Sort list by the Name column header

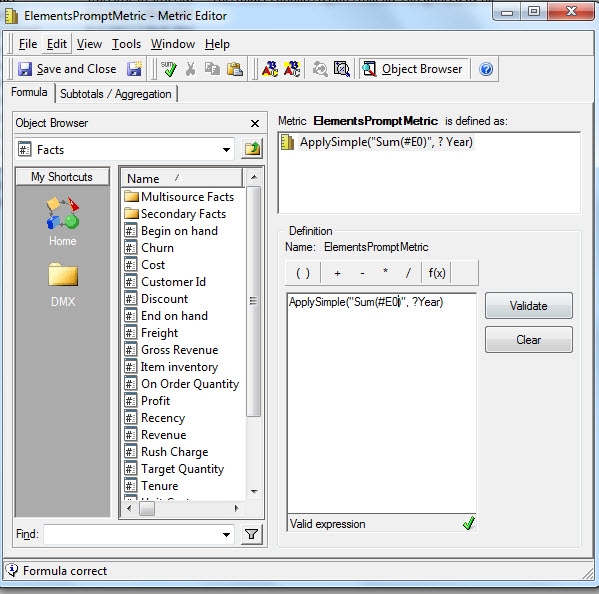pyautogui.click(x=182, y=178)
